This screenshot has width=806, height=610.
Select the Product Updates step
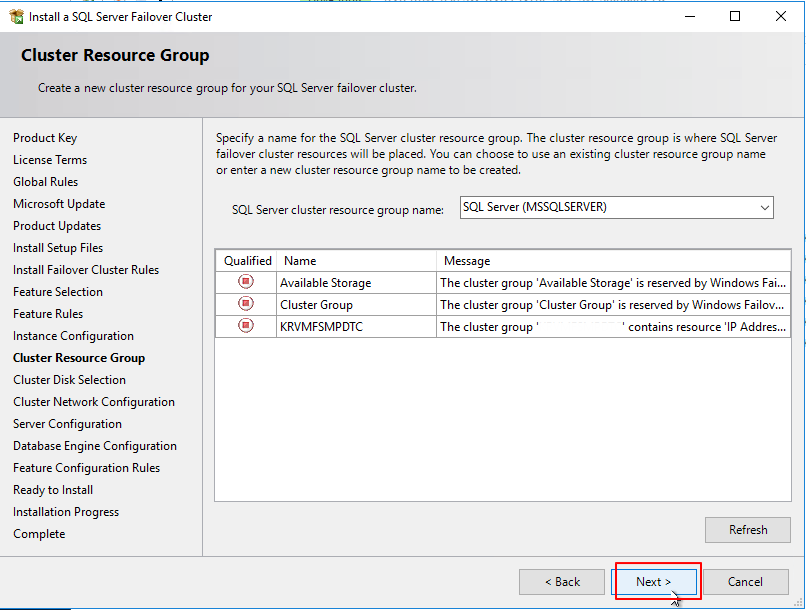click(x=57, y=226)
